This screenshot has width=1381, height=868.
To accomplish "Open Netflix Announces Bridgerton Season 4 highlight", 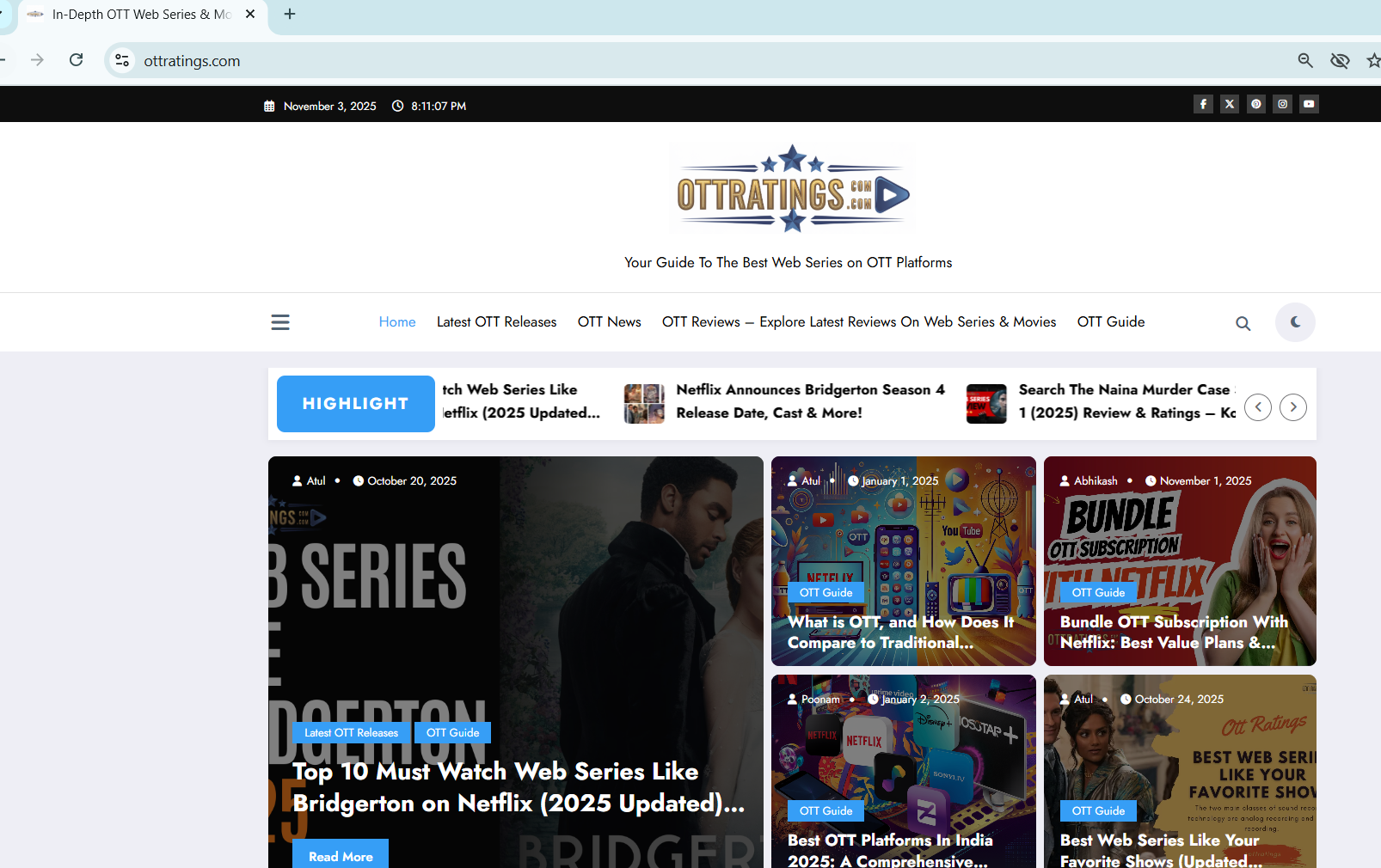I will [811, 401].
